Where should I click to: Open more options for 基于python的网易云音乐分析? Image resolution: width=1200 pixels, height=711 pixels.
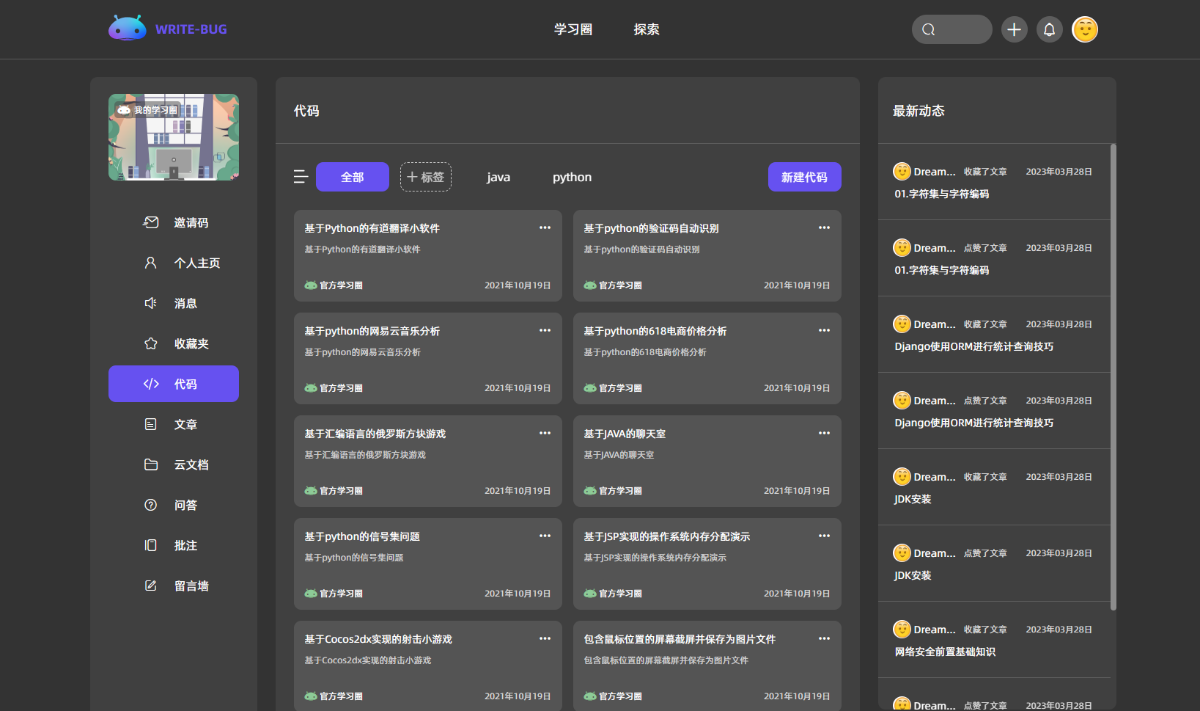tap(545, 330)
